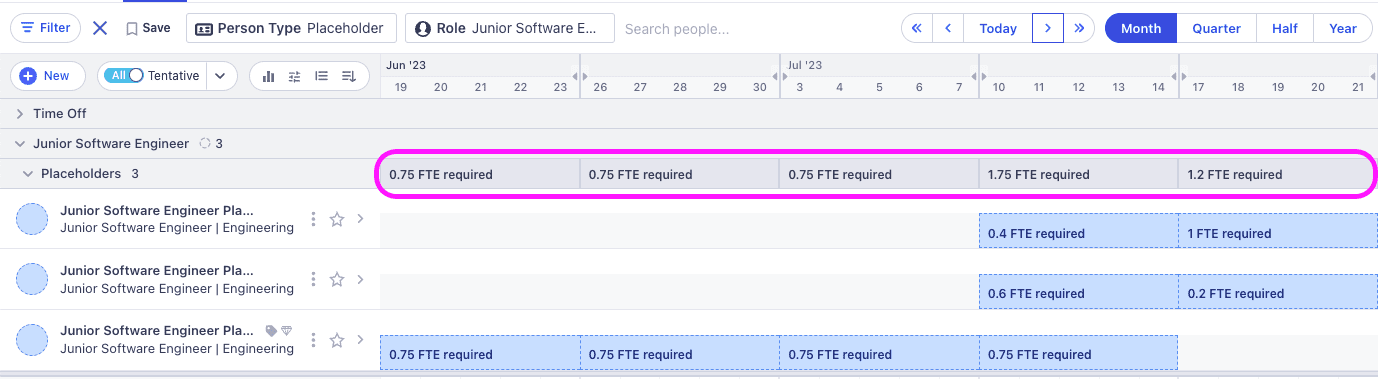
Task: Switch to Quarter view
Action: pos(1217,28)
